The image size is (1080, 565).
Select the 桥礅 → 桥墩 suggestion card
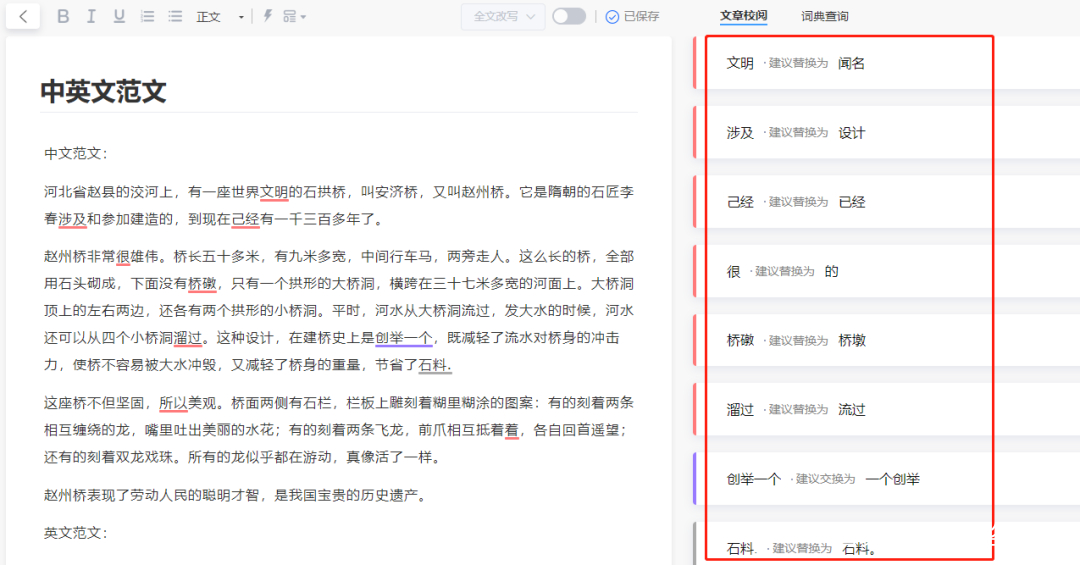[x=886, y=340]
